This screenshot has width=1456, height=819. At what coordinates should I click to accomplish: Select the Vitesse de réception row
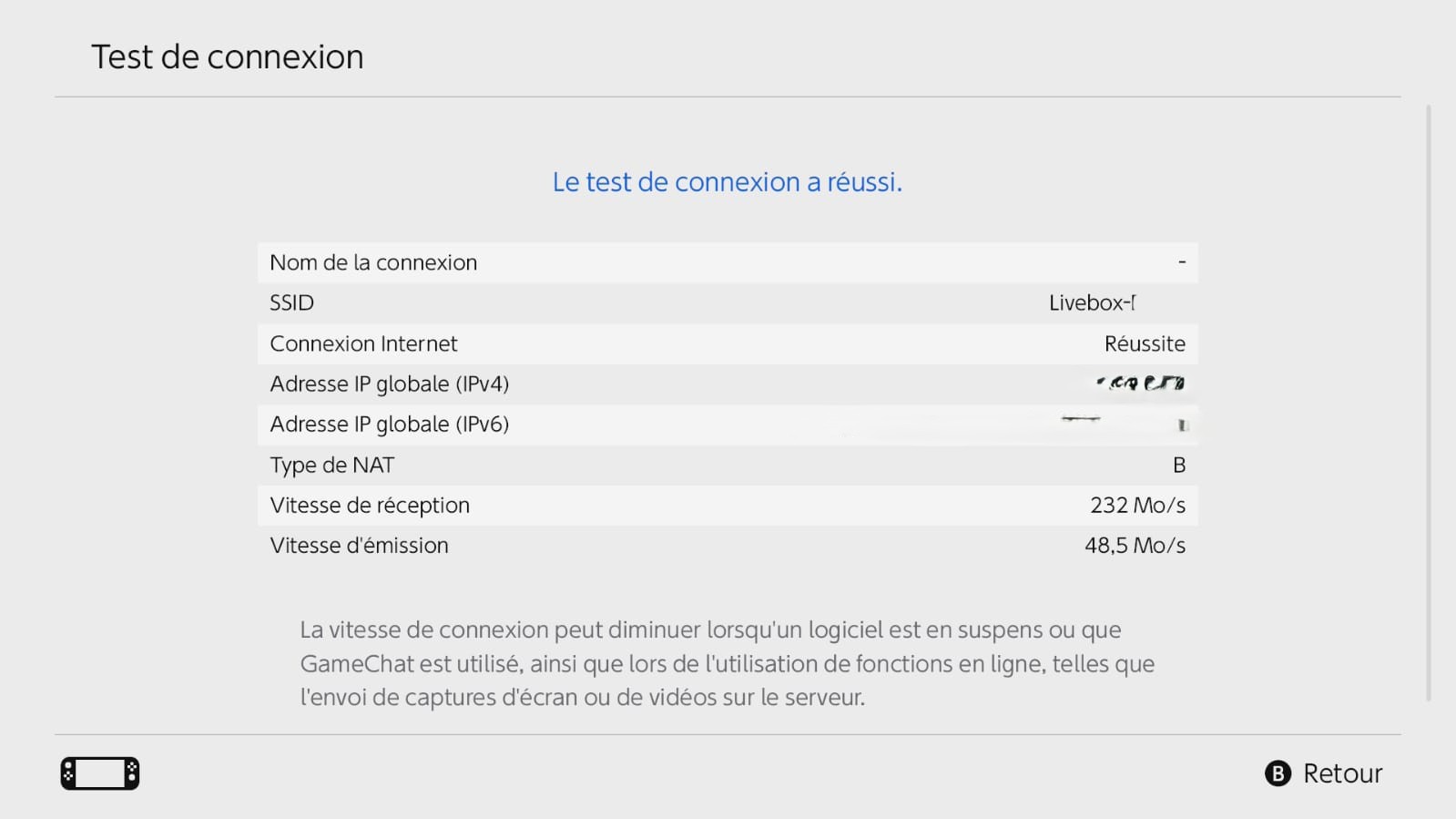click(x=728, y=505)
